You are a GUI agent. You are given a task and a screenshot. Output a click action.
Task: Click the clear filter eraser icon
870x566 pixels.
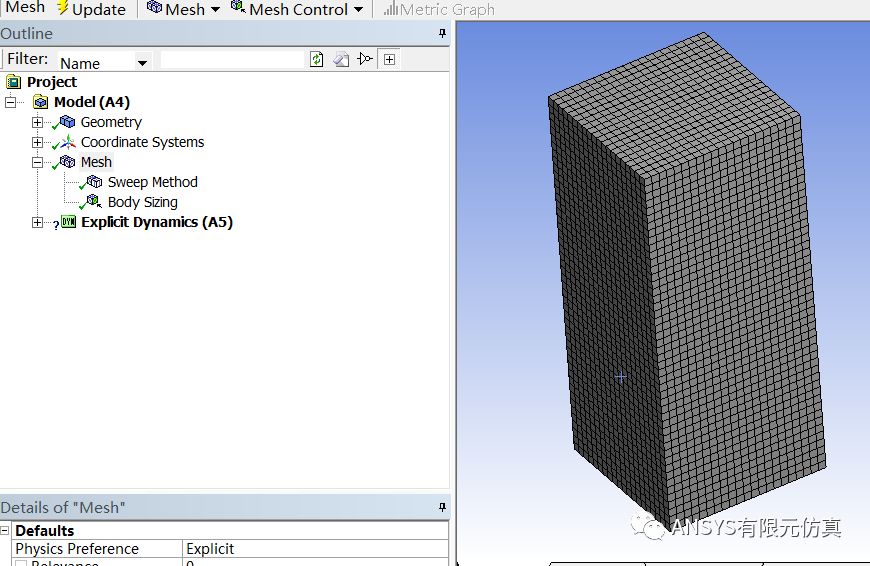tap(341, 59)
